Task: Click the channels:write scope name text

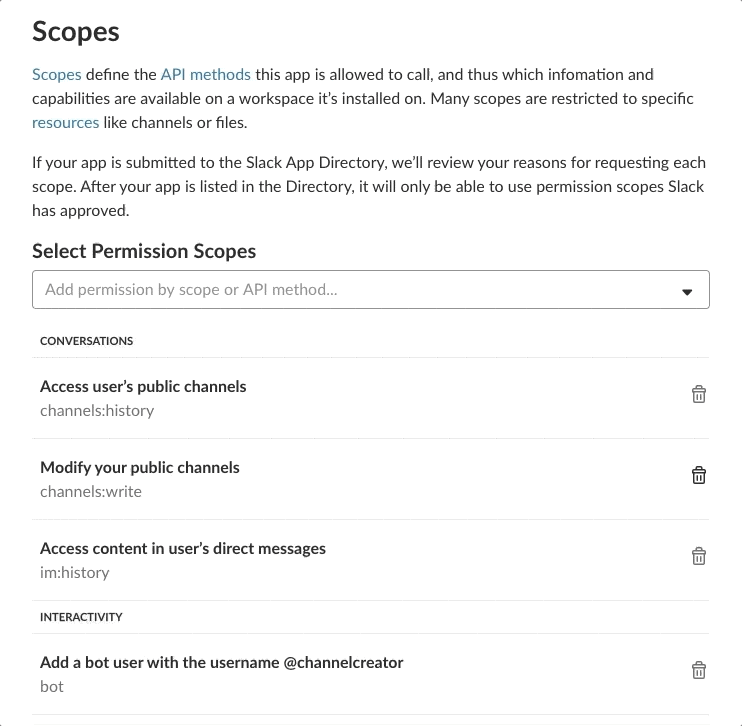Action: [91, 491]
